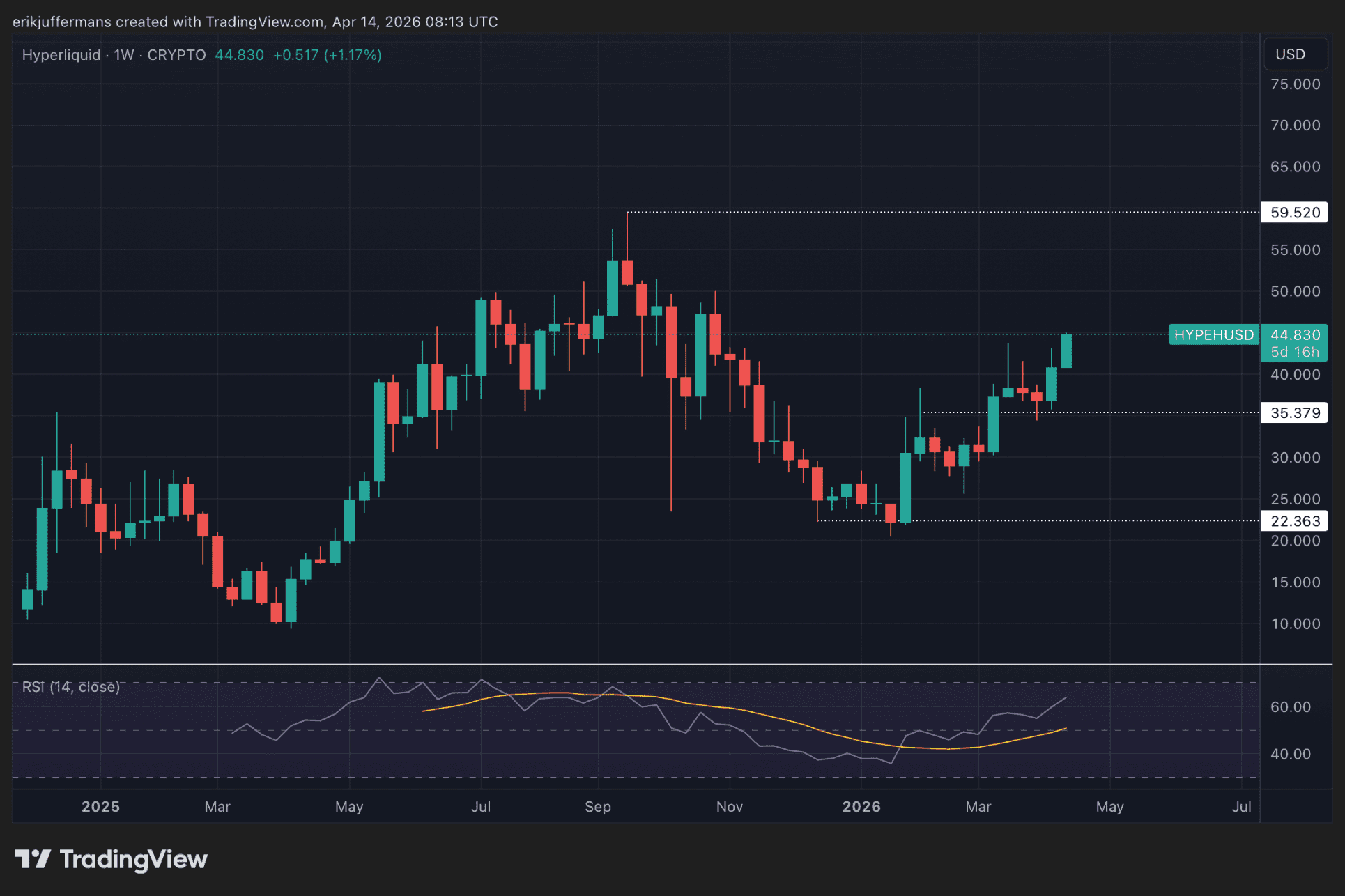Click the Sep marker on time axis
The height and width of the screenshot is (896, 1345).
pyautogui.click(x=598, y=807)
